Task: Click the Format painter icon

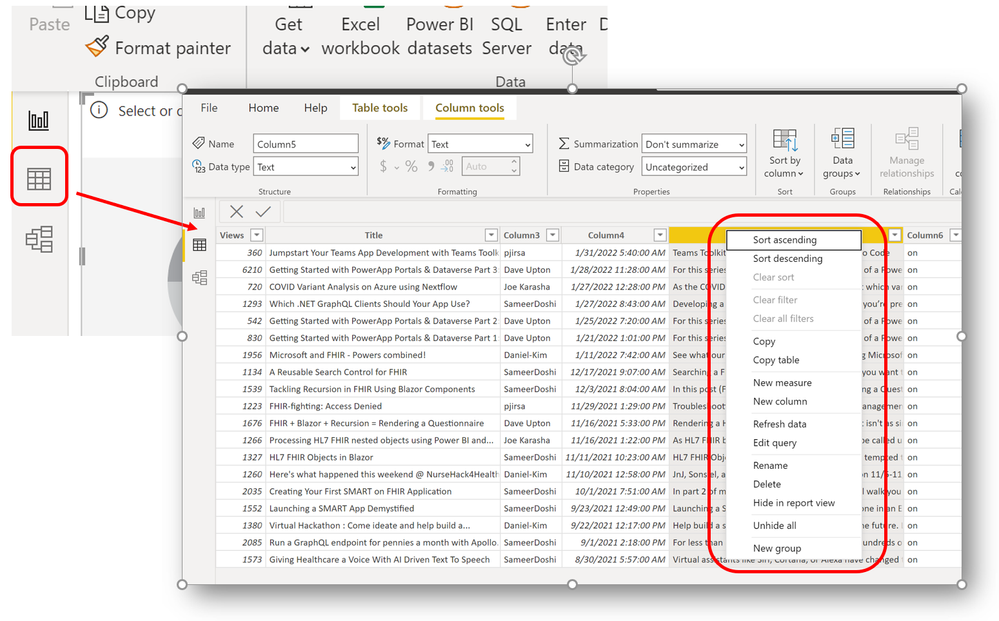Action: (x=97, y=46)
